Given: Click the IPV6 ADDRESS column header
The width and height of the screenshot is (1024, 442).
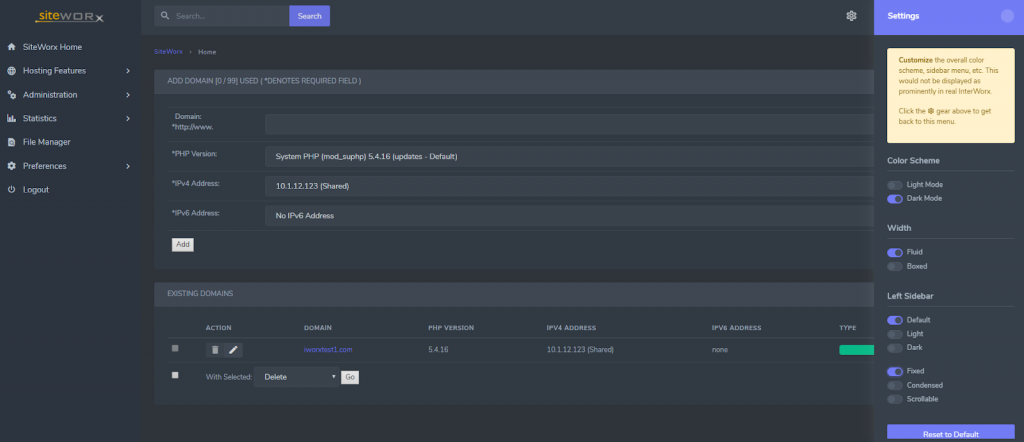Looking at the screenshot, I should (x=737, y=328).
